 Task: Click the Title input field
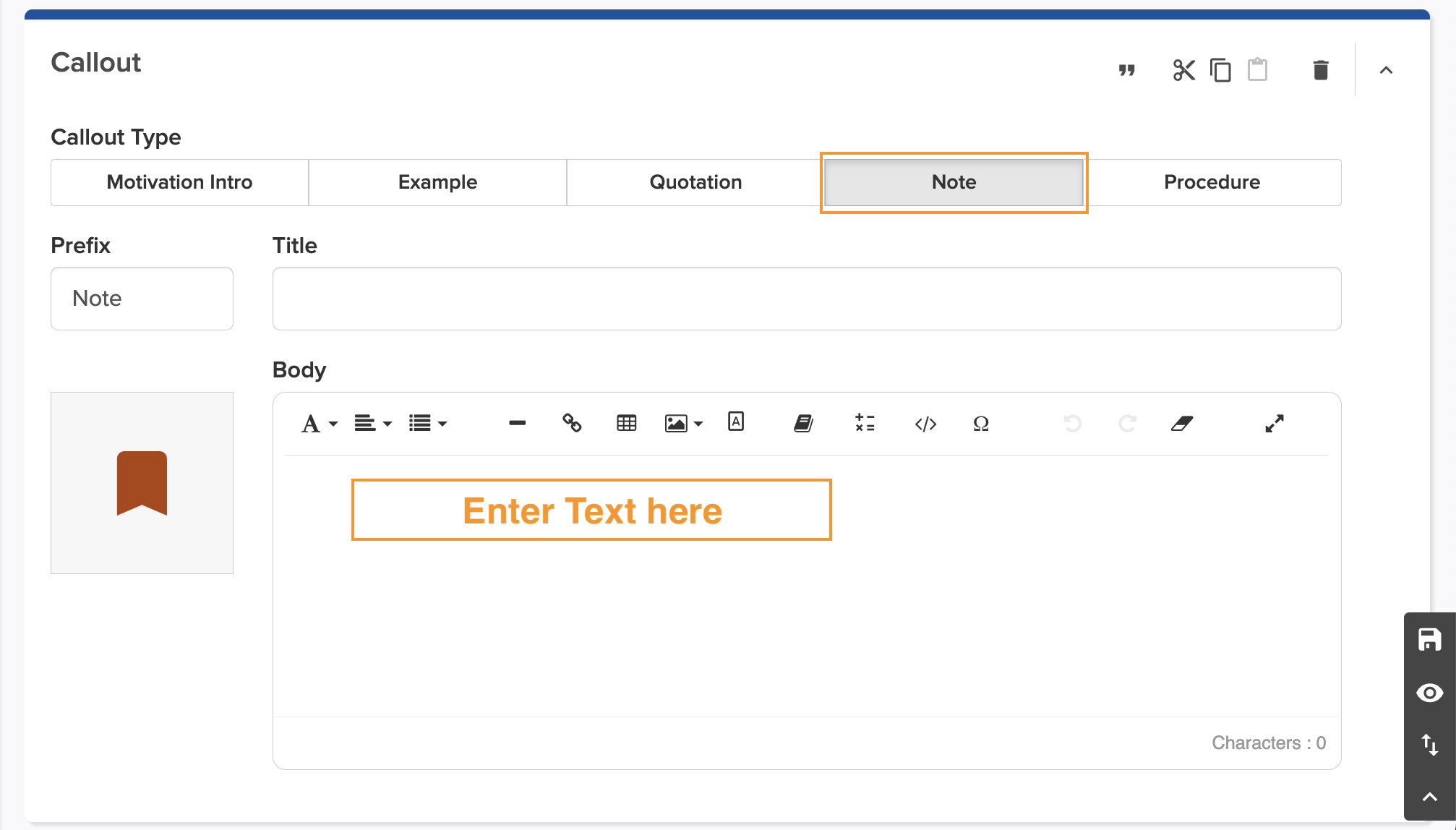[807, 299]
